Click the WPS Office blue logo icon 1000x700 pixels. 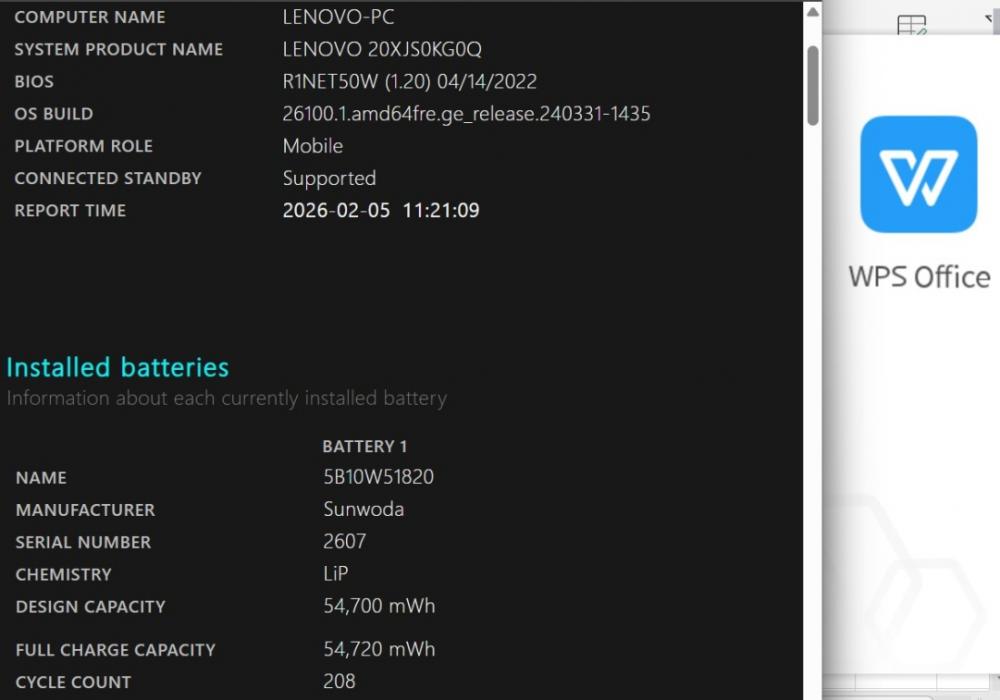tap(918, 174)
